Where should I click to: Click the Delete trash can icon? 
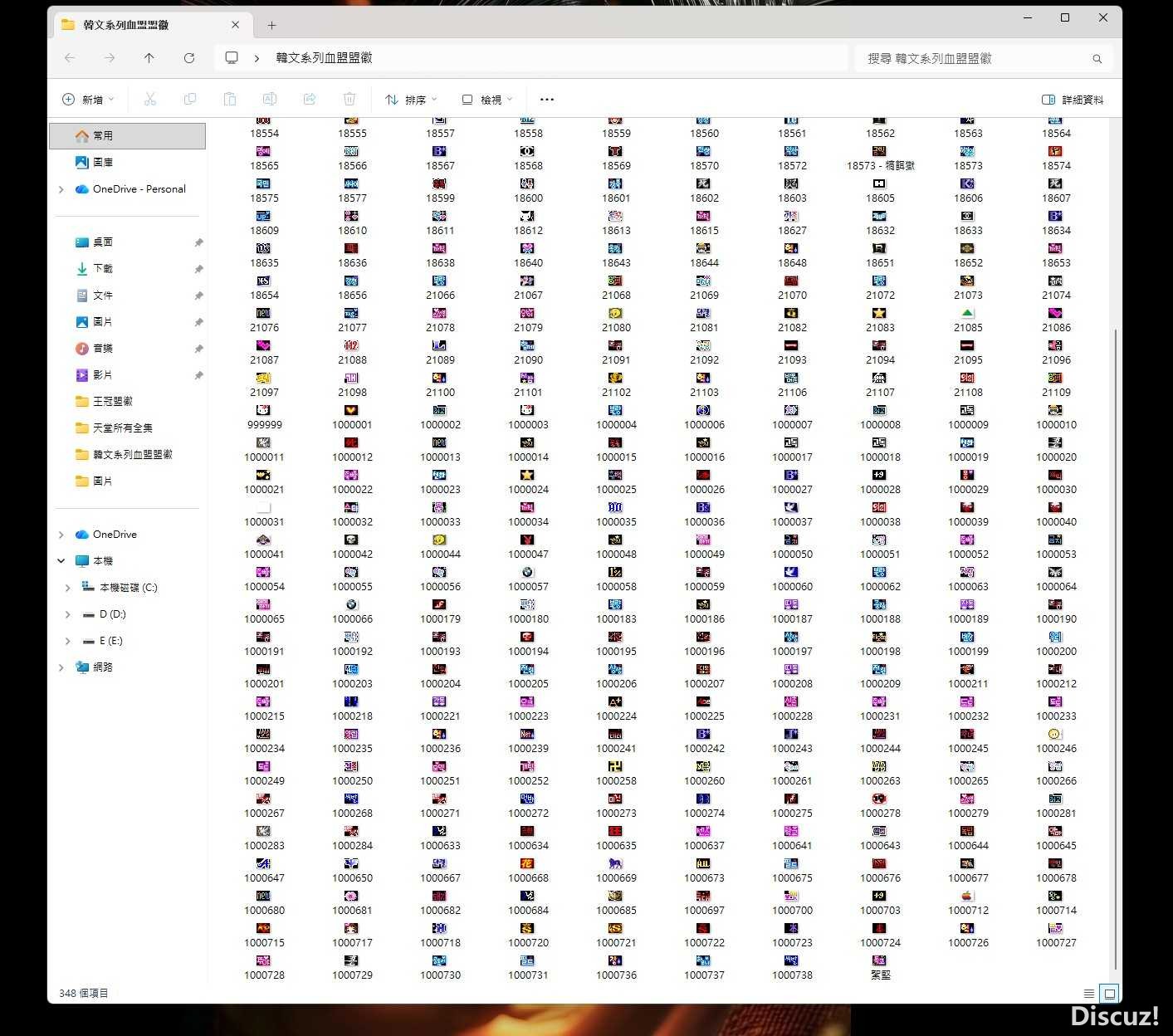(x=349, y=100)
